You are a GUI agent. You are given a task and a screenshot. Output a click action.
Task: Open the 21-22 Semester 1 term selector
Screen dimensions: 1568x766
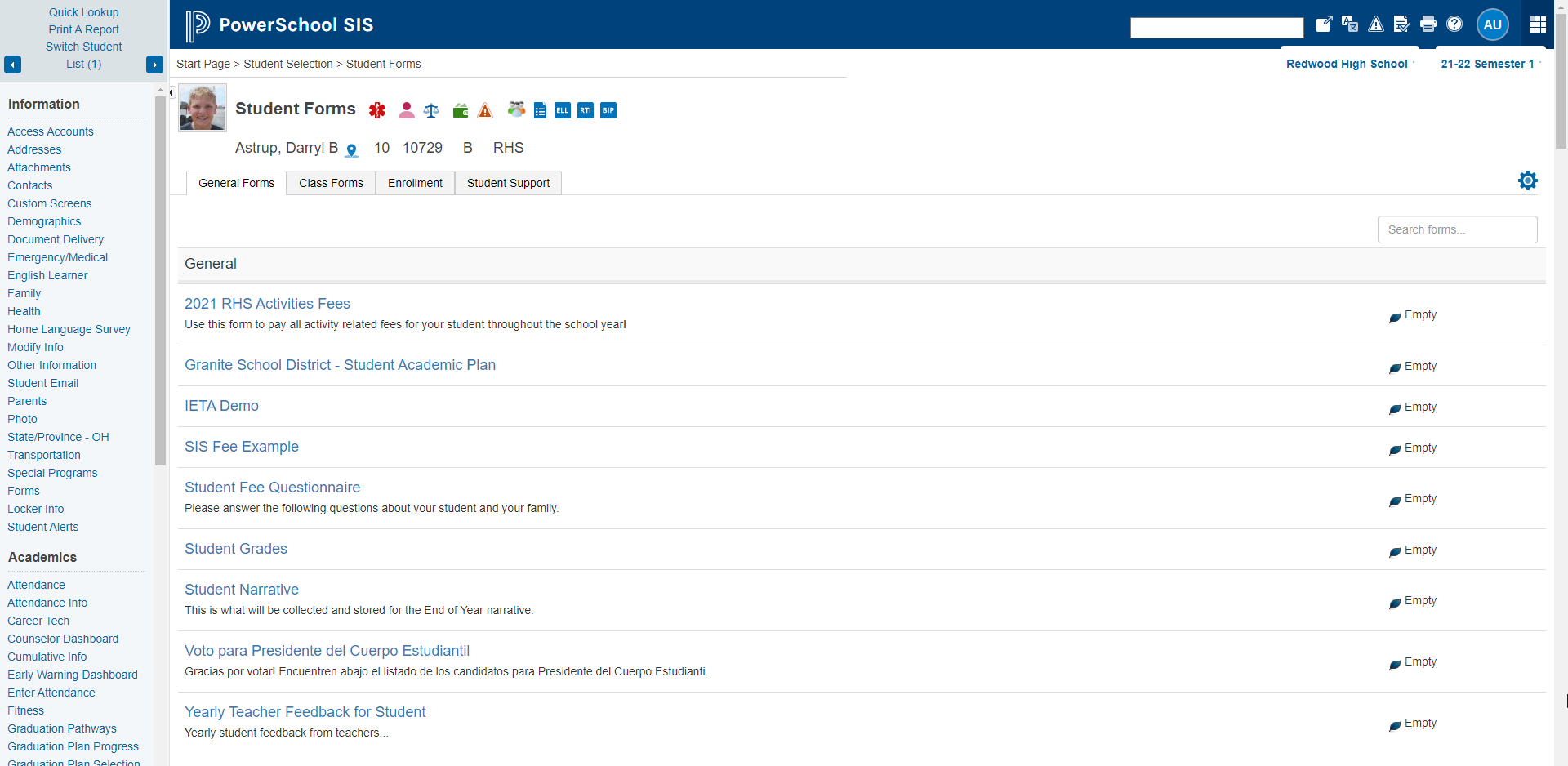(1488, 64)
